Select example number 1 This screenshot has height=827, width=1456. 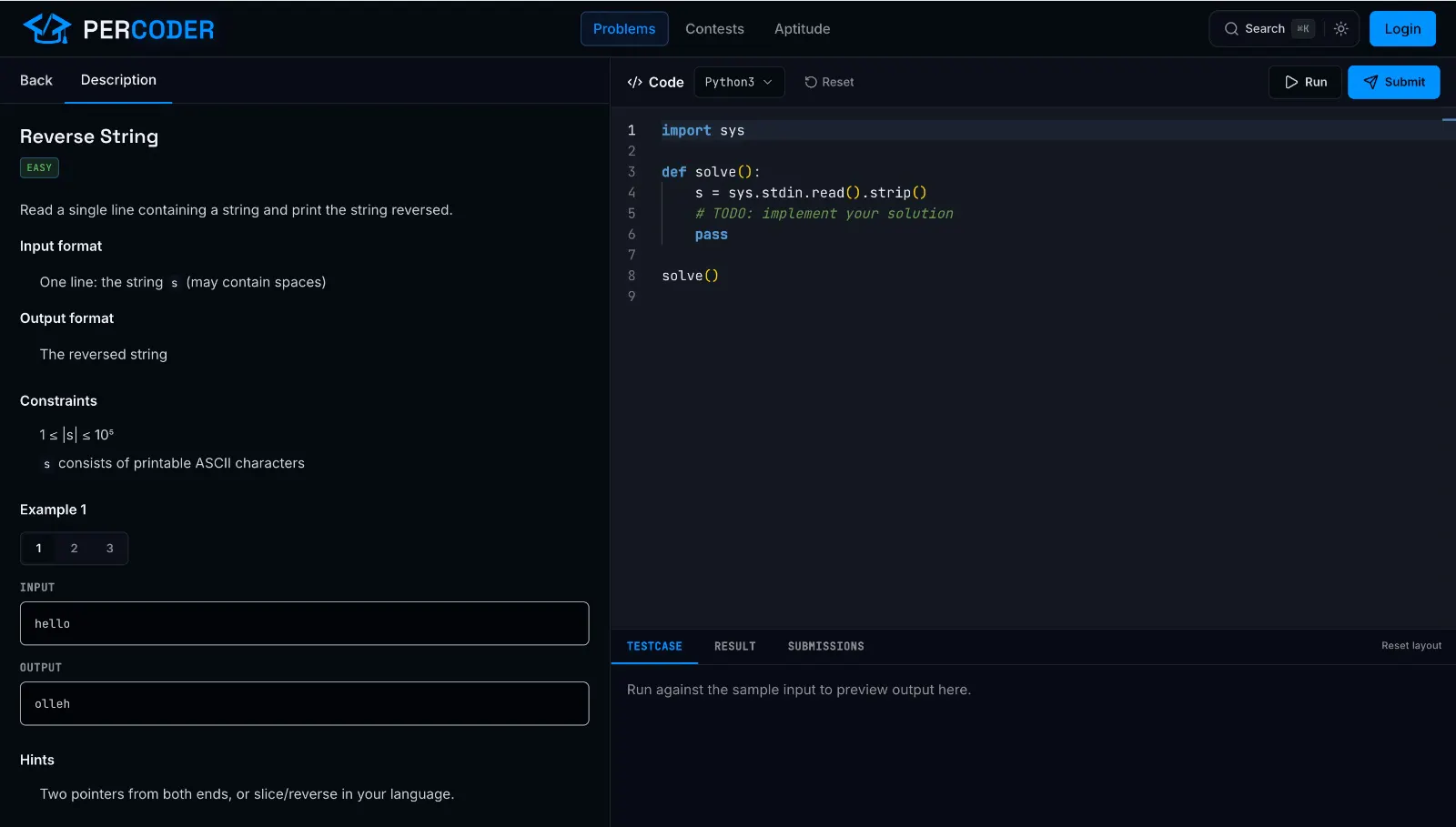pos(38,549)
